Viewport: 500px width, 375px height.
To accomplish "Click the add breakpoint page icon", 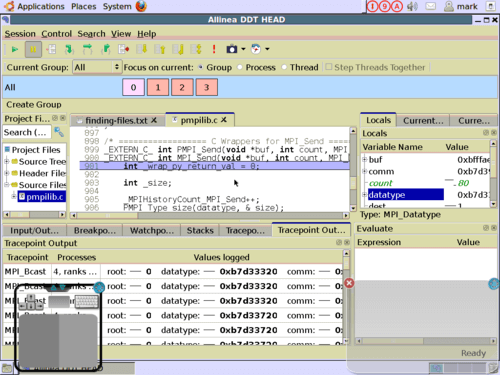I will (x=51, y=50).
